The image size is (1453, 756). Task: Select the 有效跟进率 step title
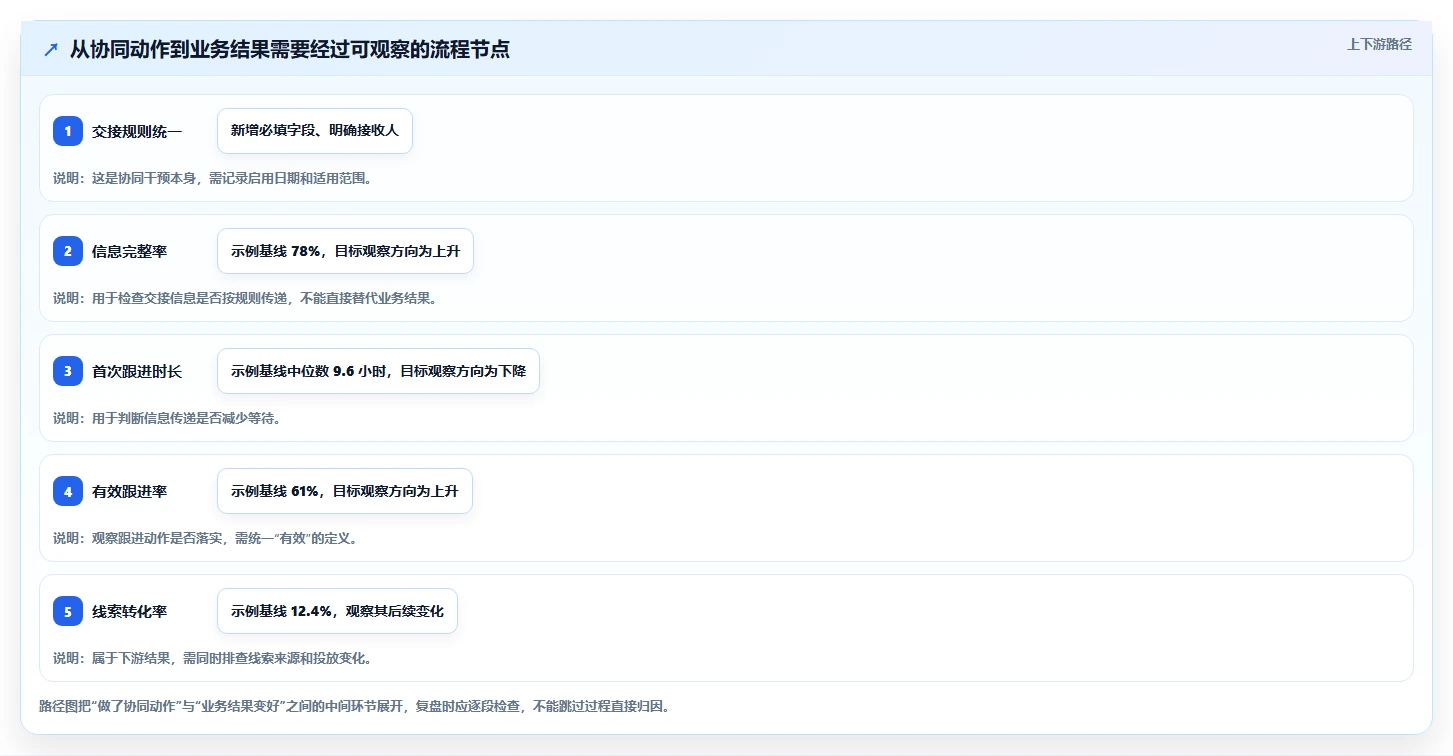[130, 491]
